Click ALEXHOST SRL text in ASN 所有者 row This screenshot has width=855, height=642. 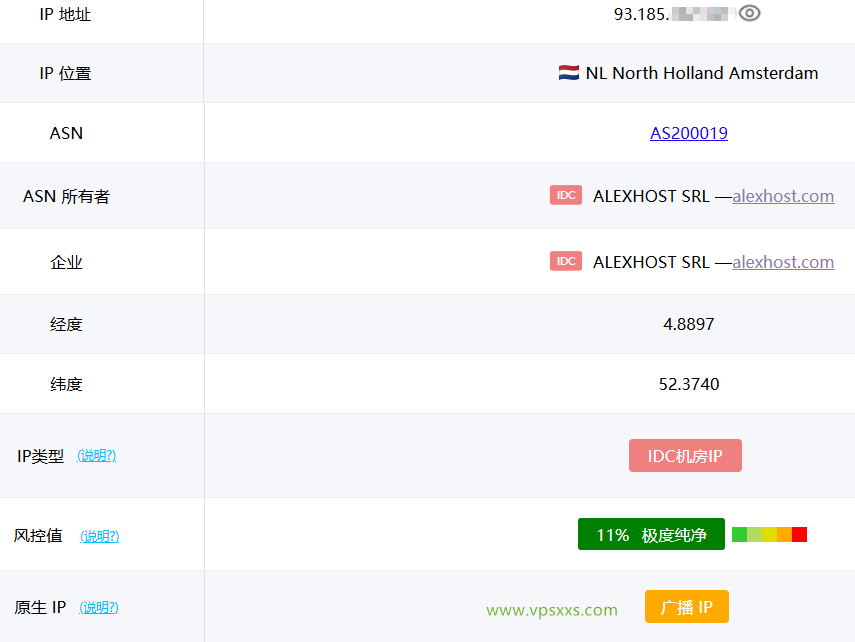651,196
